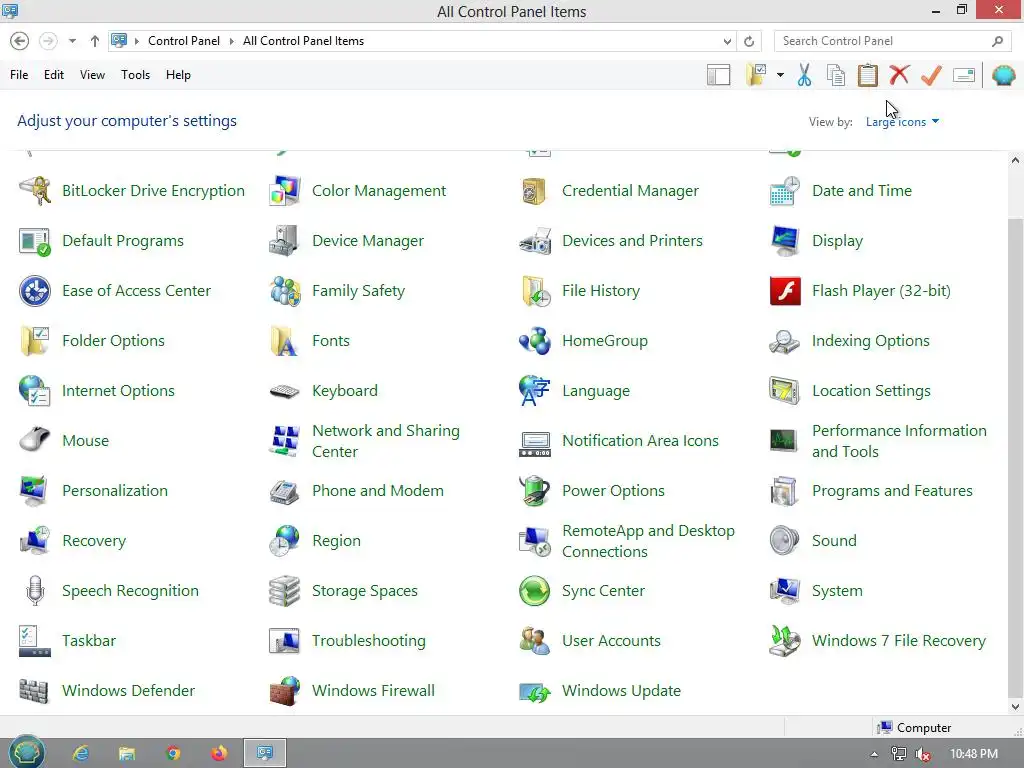Click the Credential Manager safe icon
1024x768 pixels.
coord(534,191)
